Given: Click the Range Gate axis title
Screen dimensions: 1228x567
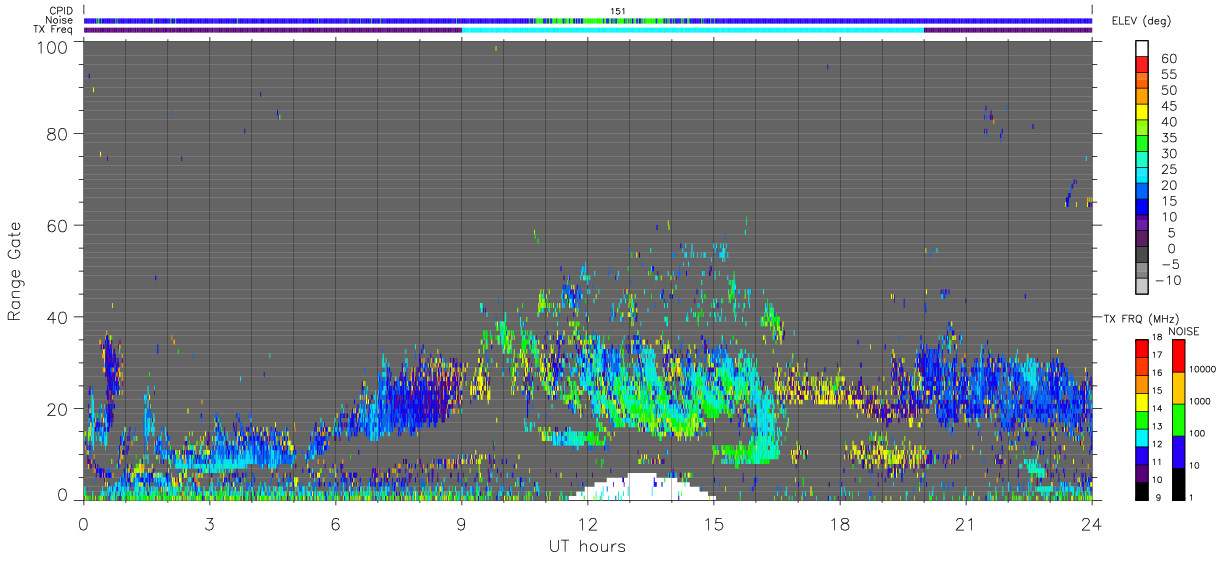Looking at the screenshot, I should [15, 271].
